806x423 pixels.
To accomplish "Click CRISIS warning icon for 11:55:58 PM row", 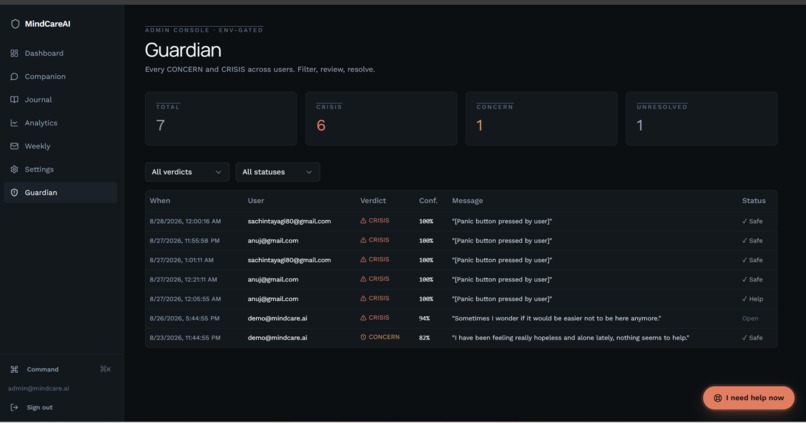I will tap(363, 240).
